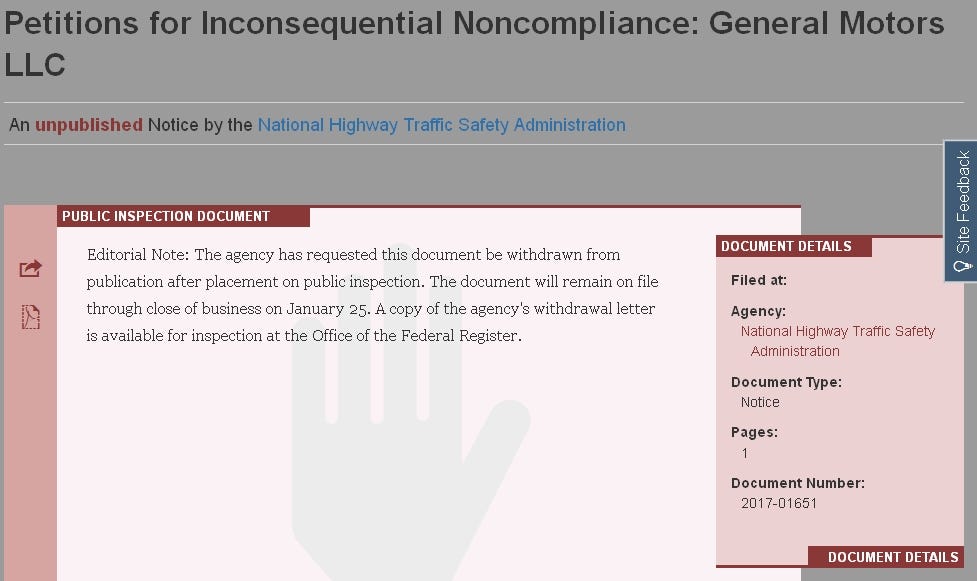
Task: Click the 'Agency:' label in details panel
Action: pyautogui.click(x=758, y=311)
